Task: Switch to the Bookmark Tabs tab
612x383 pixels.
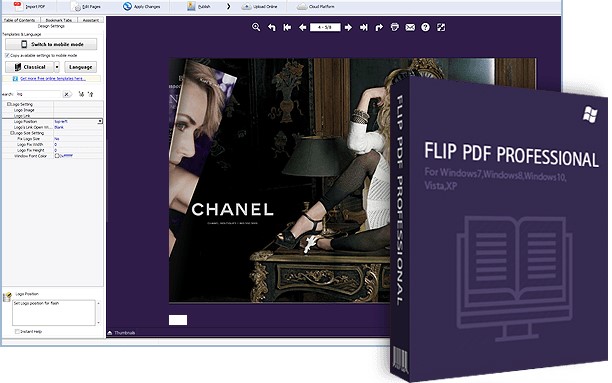Action: 59,20
